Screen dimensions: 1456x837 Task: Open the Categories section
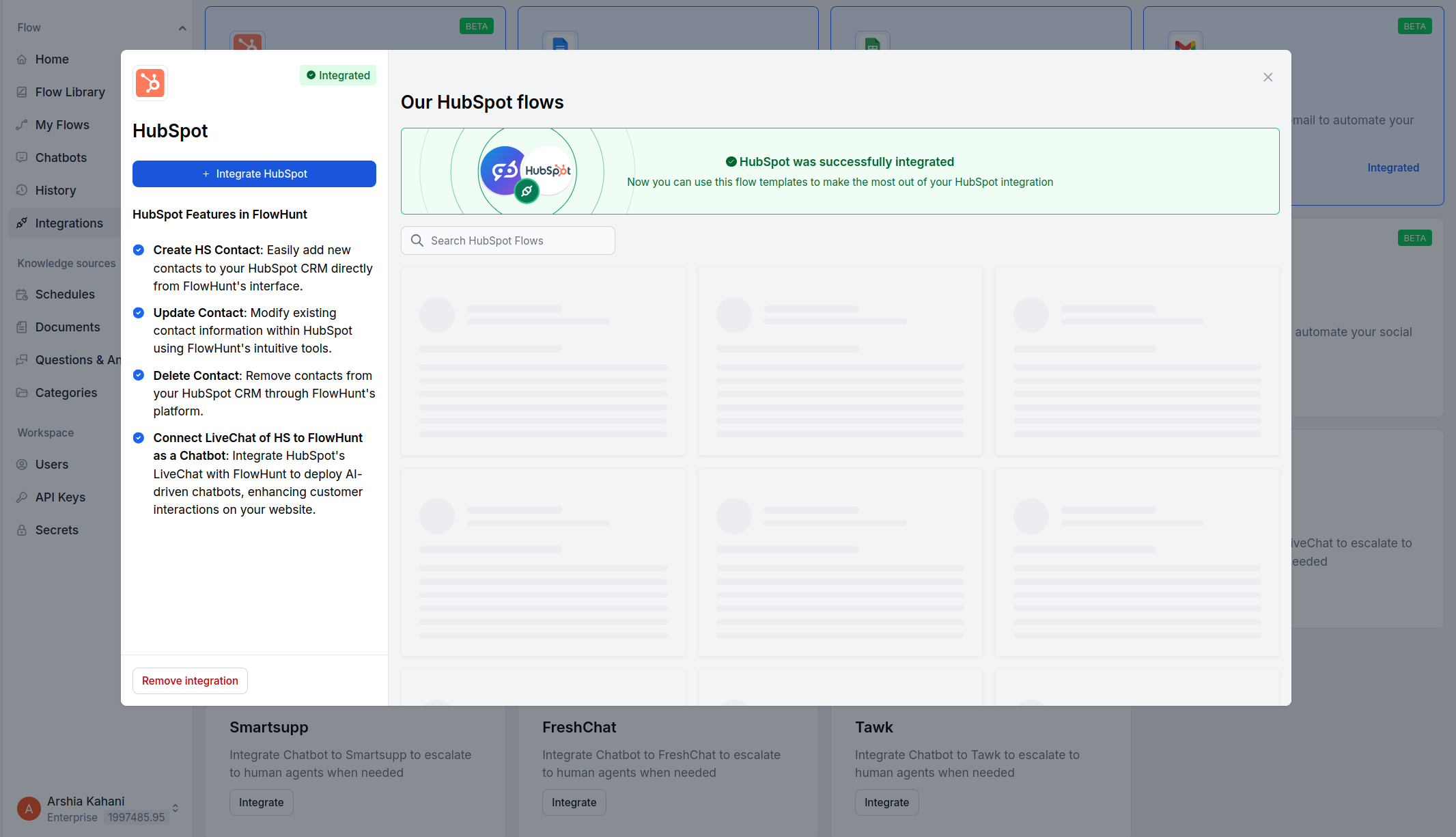66,392
